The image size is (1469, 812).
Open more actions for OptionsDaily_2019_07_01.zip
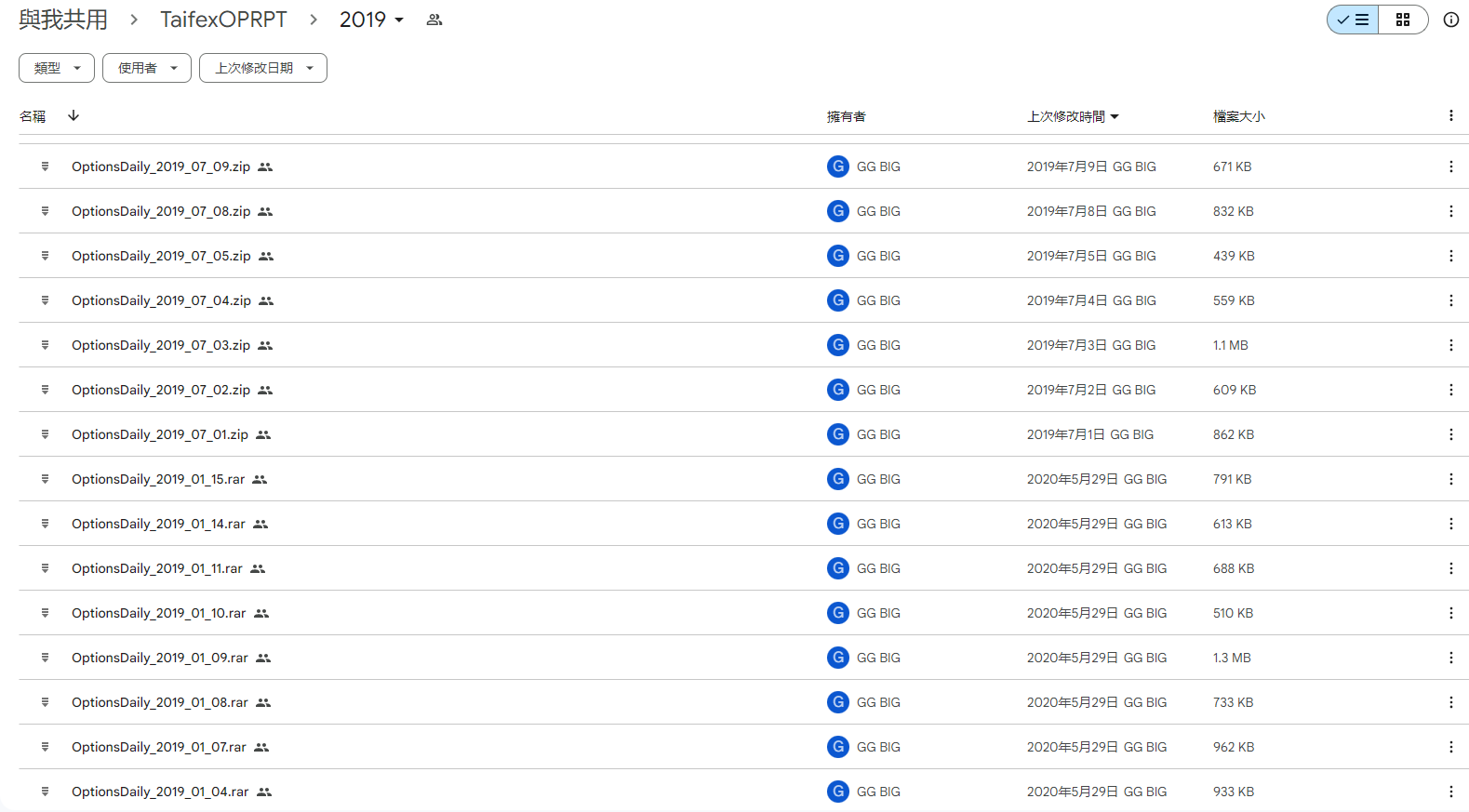tap(1451, 434)
